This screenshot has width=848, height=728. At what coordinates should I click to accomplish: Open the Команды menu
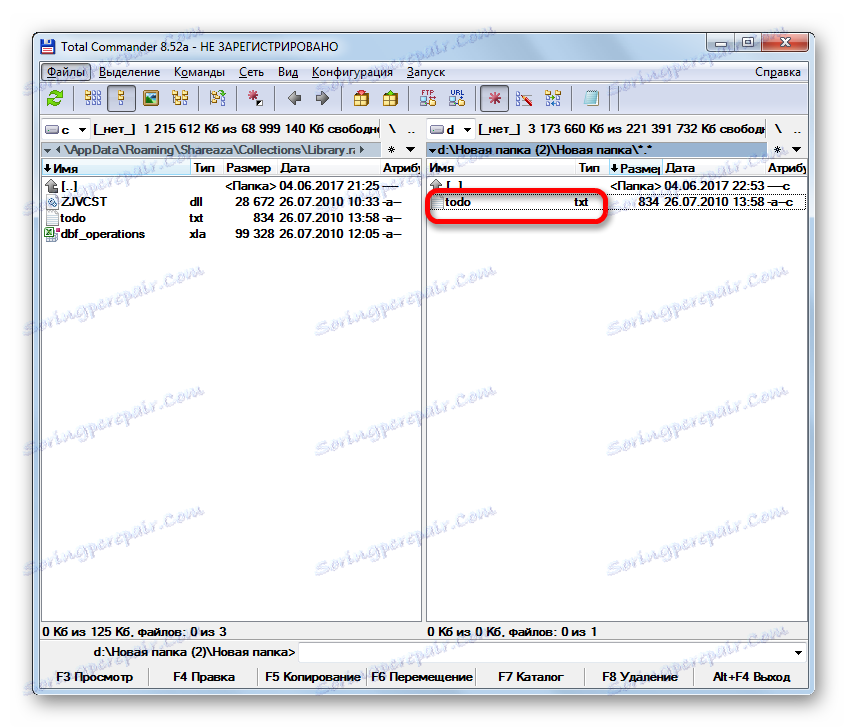tap(199, 72)
